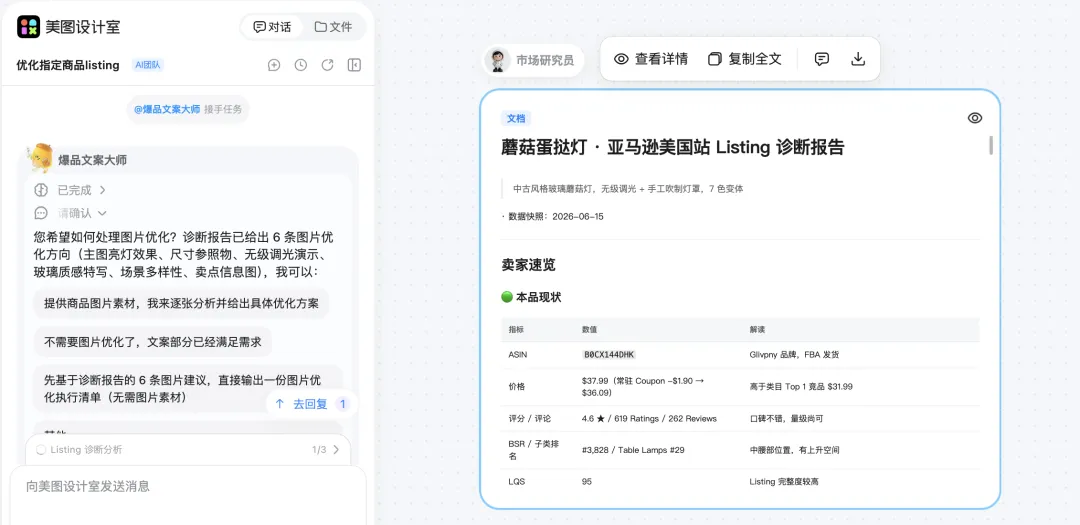Image resolution: width=1080 pixels, height=525 pixels.
Task: Click the 市场研究员 avatar chip
Action: 532,60
